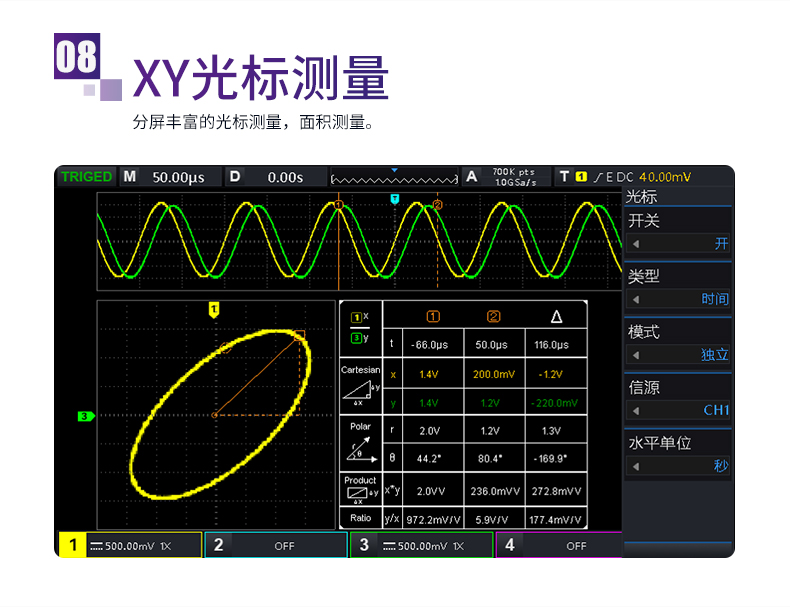The width and height of the screenshot is (790, 607).
Task: Click the y/x 5.9V/V cell
Action: coord(492,519)
